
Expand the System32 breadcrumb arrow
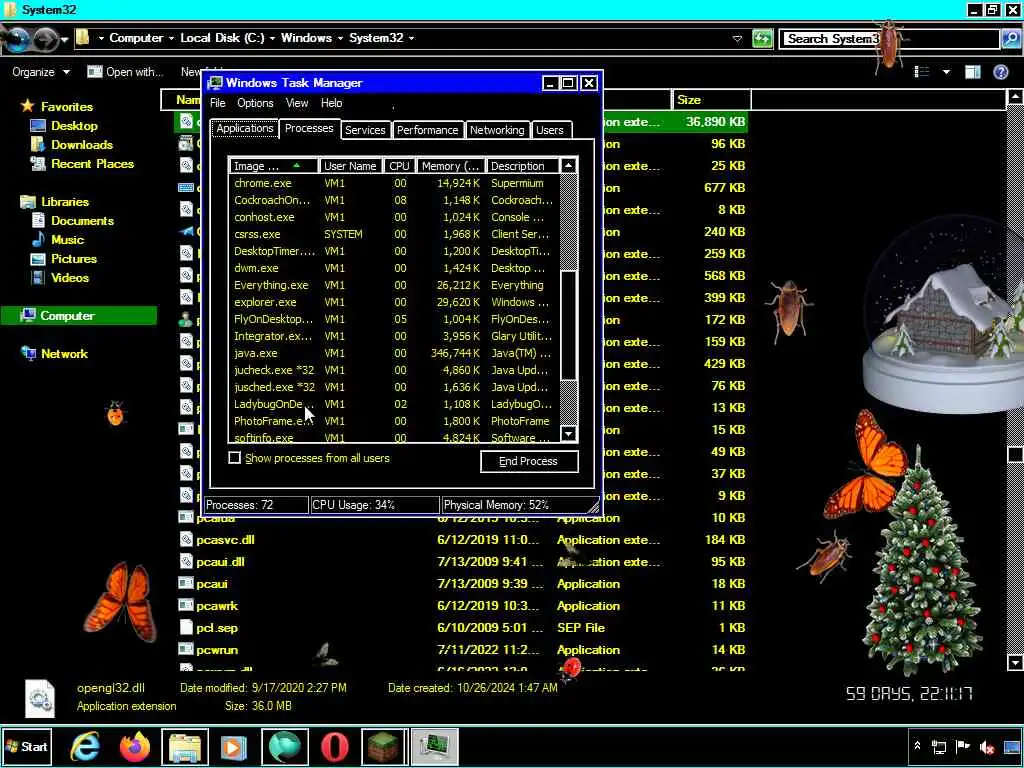[x=411, y=39]
